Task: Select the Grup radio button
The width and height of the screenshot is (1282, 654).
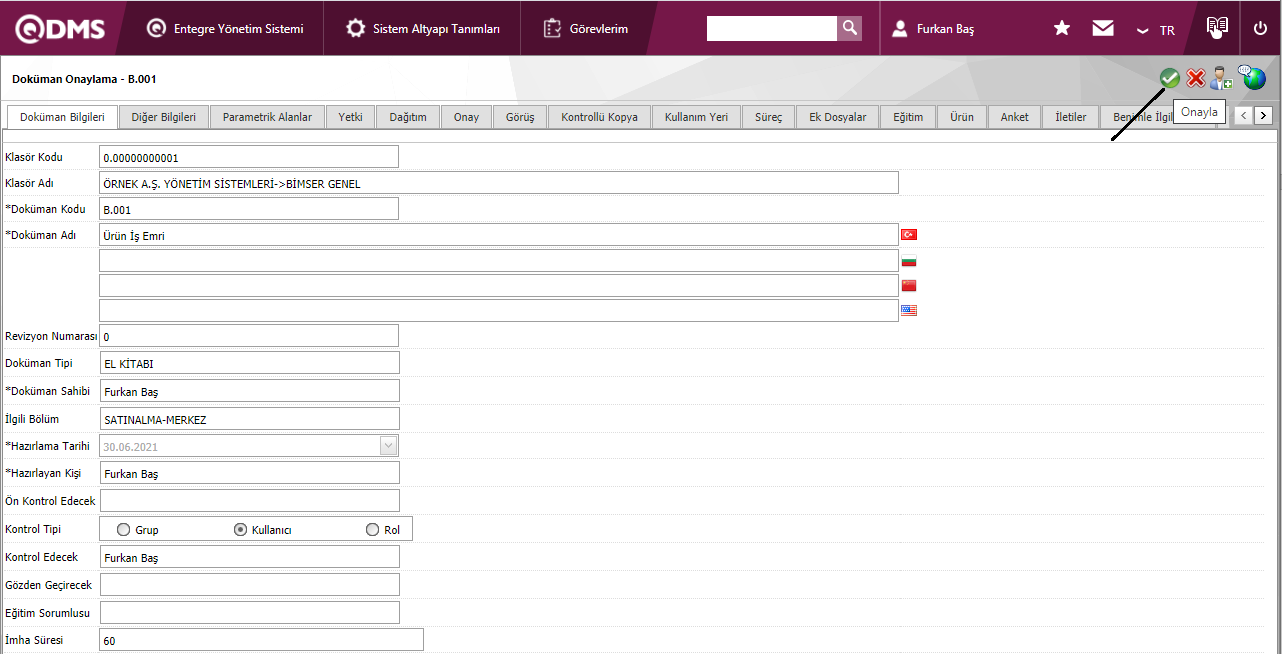Action: 124,530
